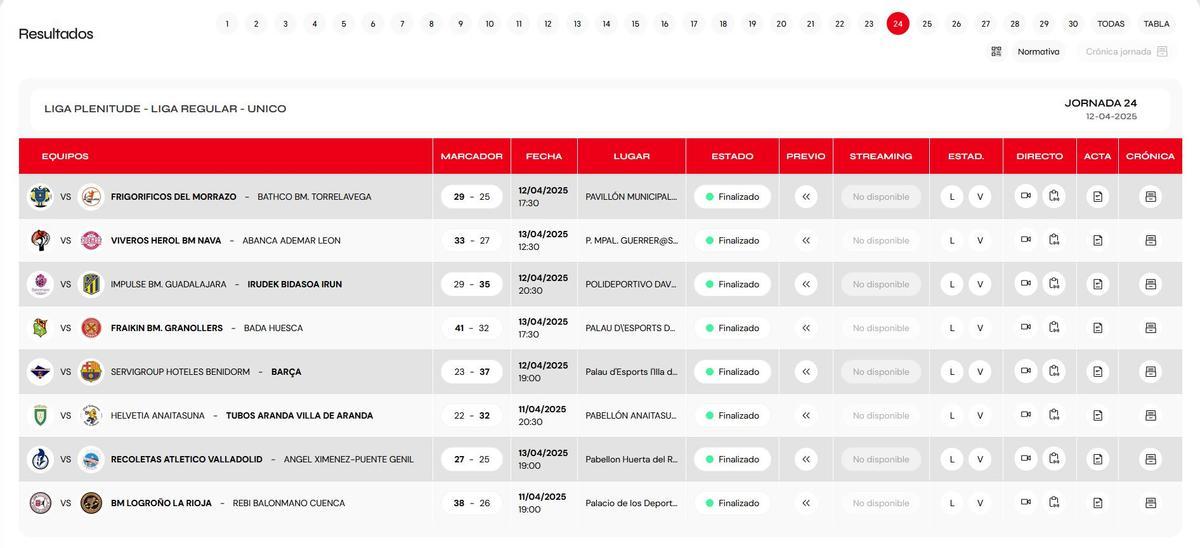Click the 29 - 25 score
The width and height of the screenshot is (1200, 548).
[x=472, y=196]
